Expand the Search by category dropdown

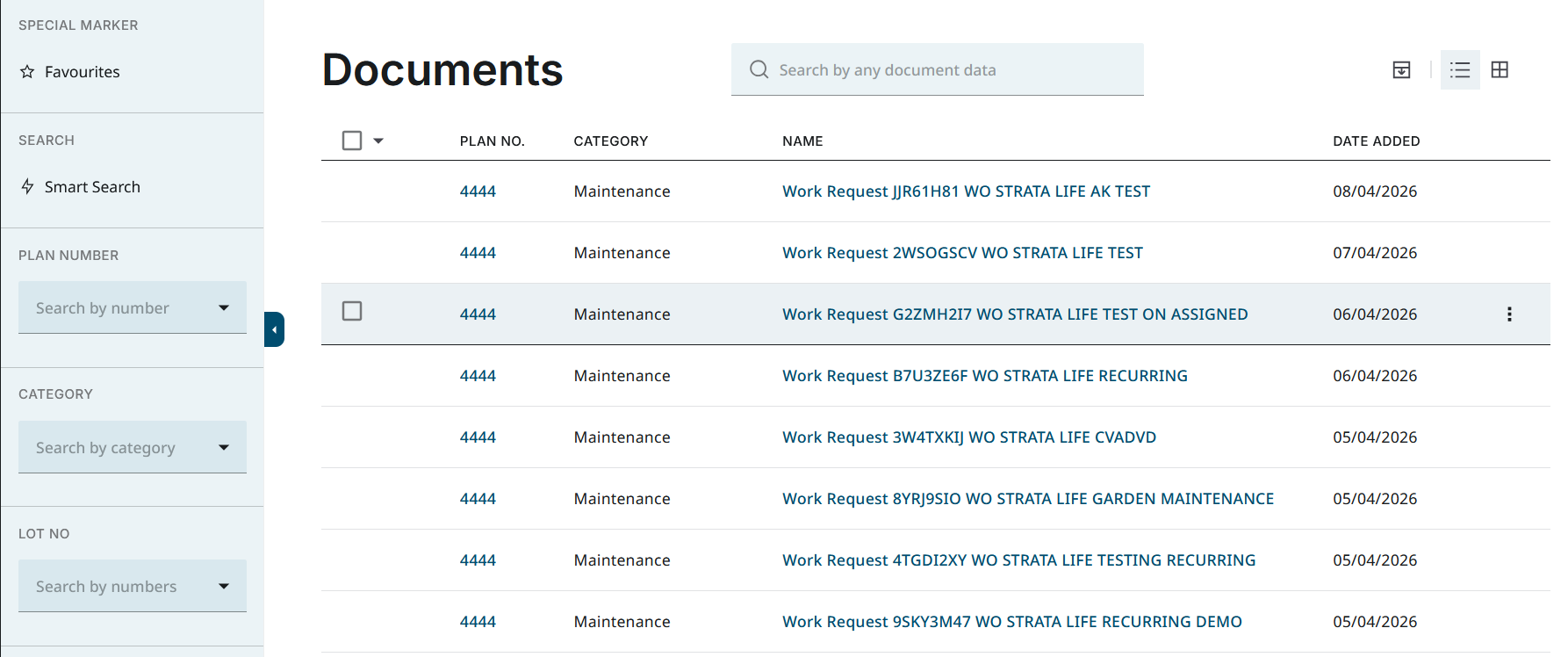[x=223, y=447]
